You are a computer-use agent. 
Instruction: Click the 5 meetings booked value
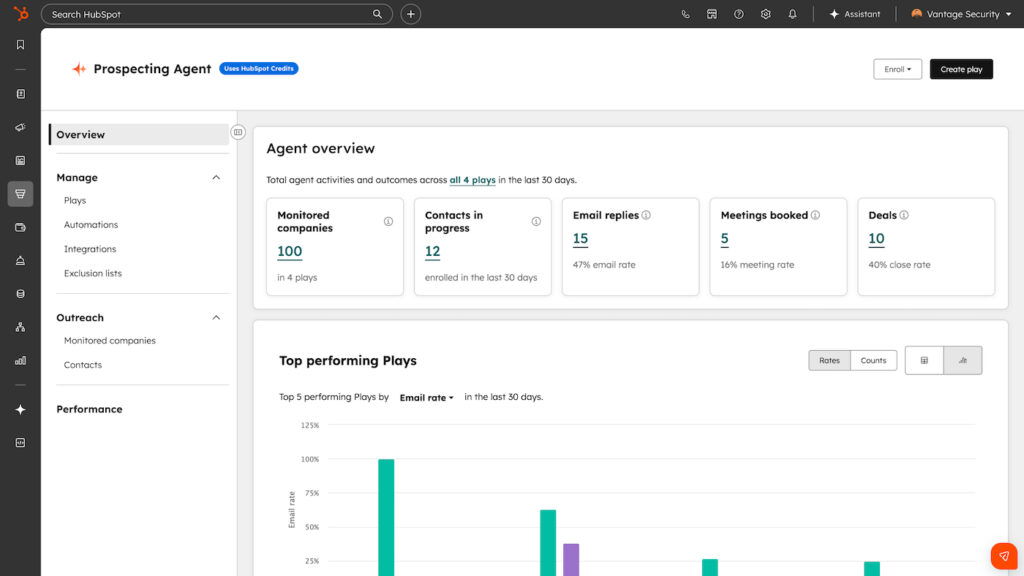[x=724, y=238]
